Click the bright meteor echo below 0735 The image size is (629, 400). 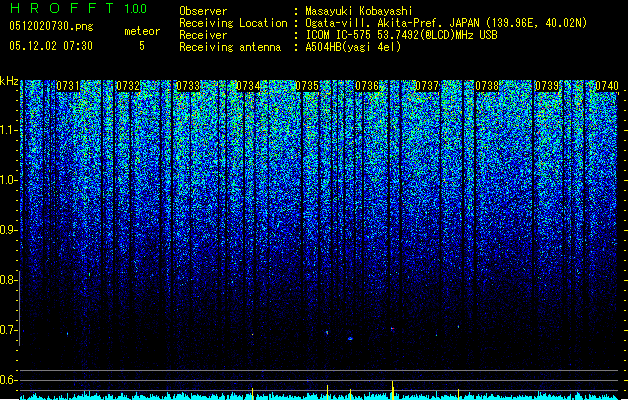(327, 332)
